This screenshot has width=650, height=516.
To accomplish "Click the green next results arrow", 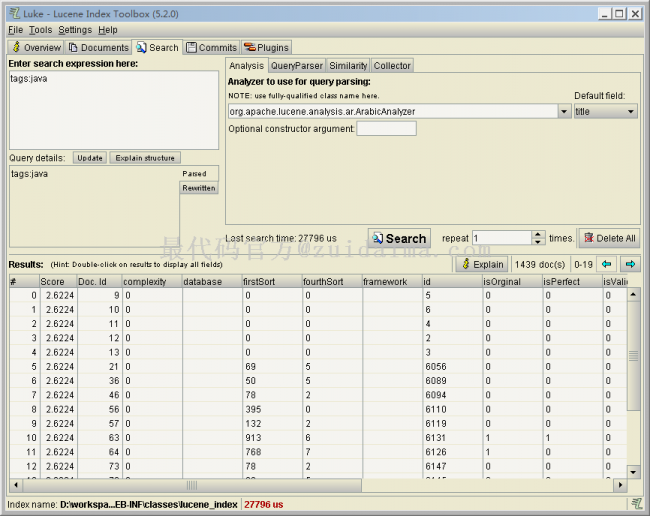I will (x=629, y=264).
